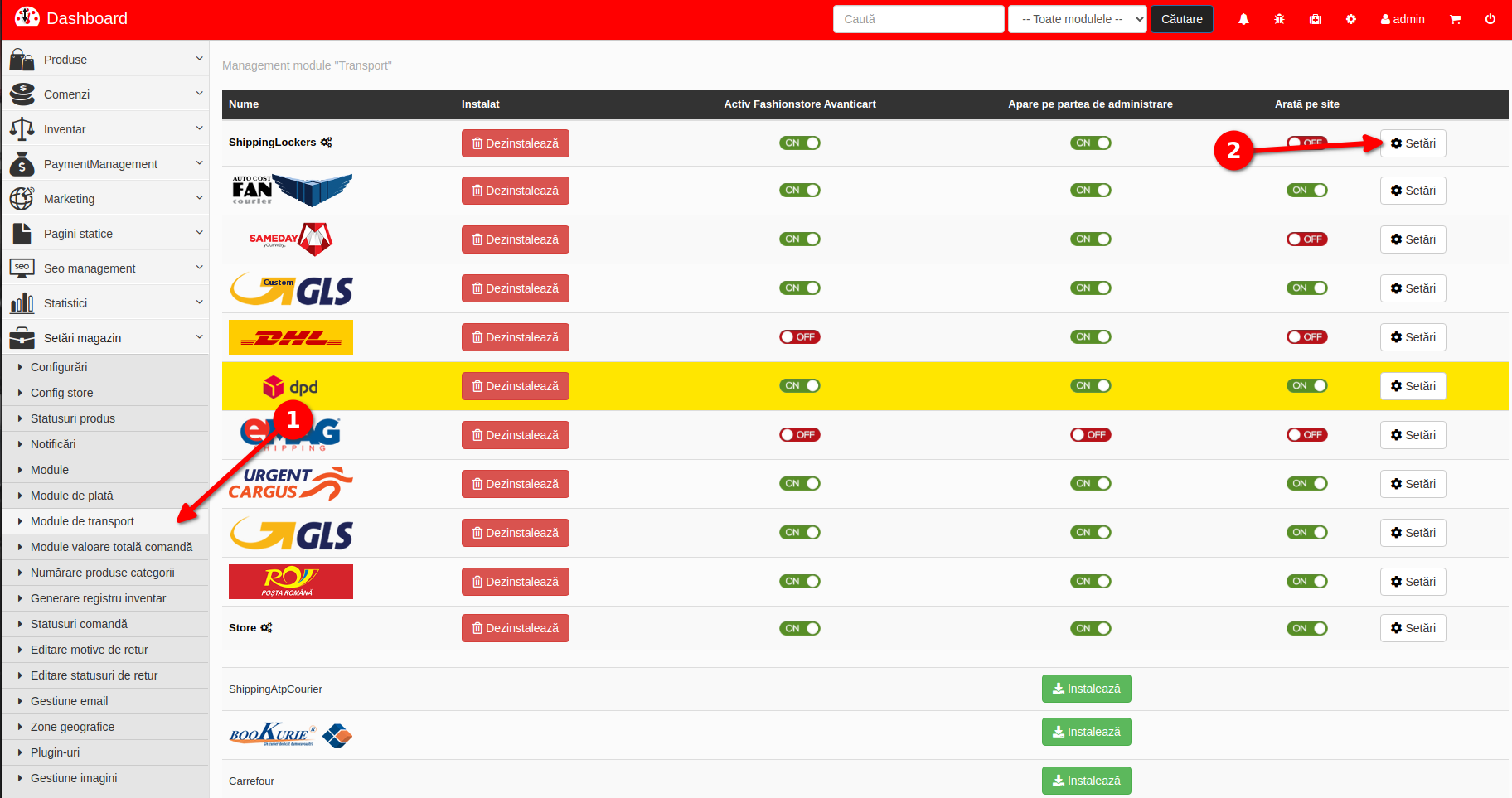Click the Inventar balance scale icon

tap(22, 129)
